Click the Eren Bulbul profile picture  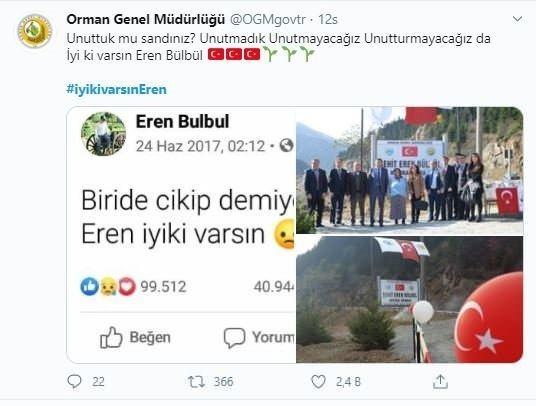(x=103, y=134)
